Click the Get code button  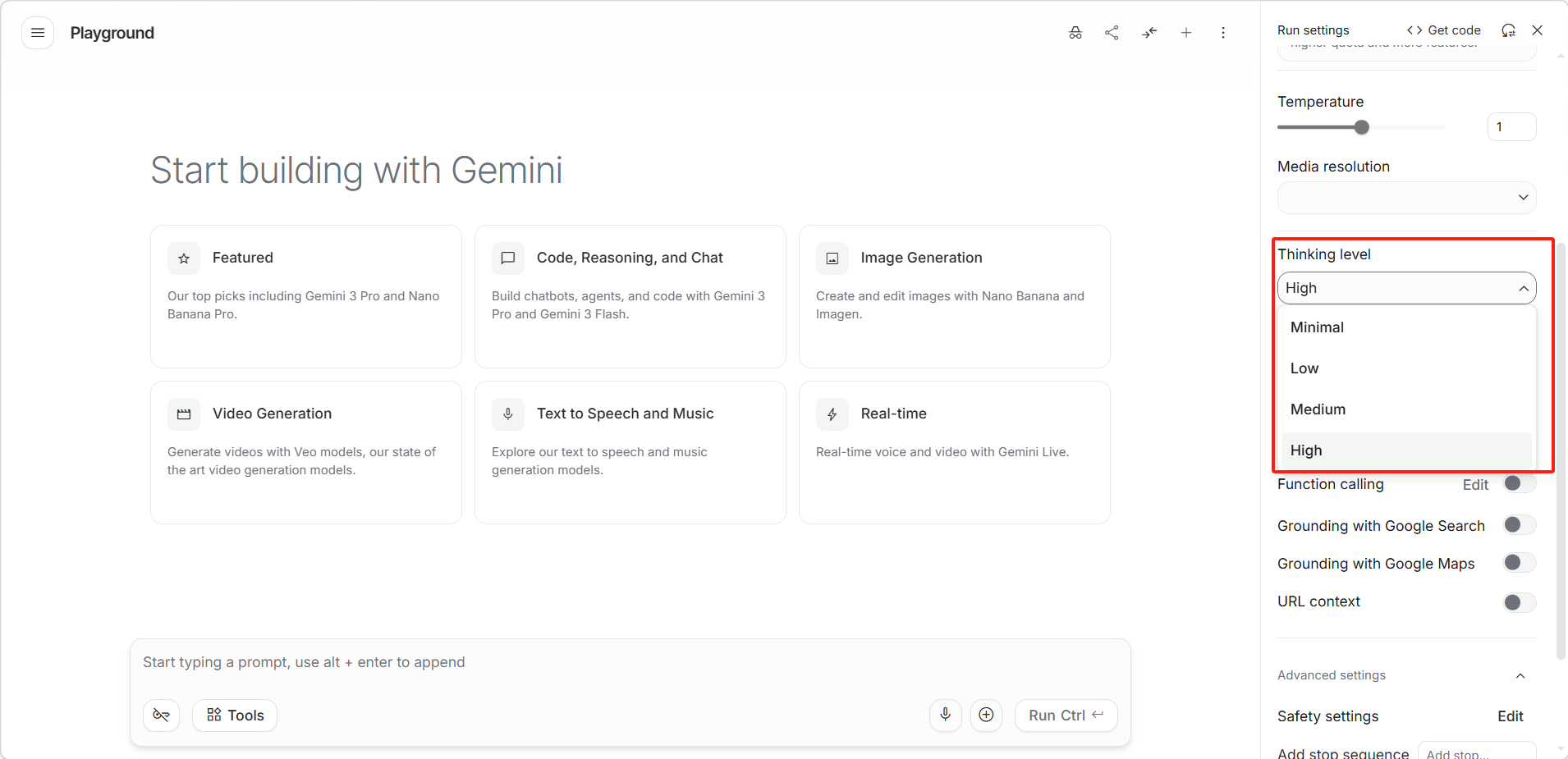point(1443,30)
